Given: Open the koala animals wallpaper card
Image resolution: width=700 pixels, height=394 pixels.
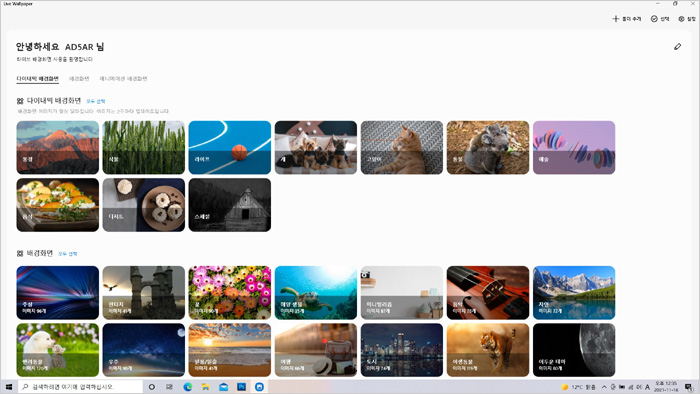Looking at the screenshot, I should pyautogui.click(x=488, y=147).
